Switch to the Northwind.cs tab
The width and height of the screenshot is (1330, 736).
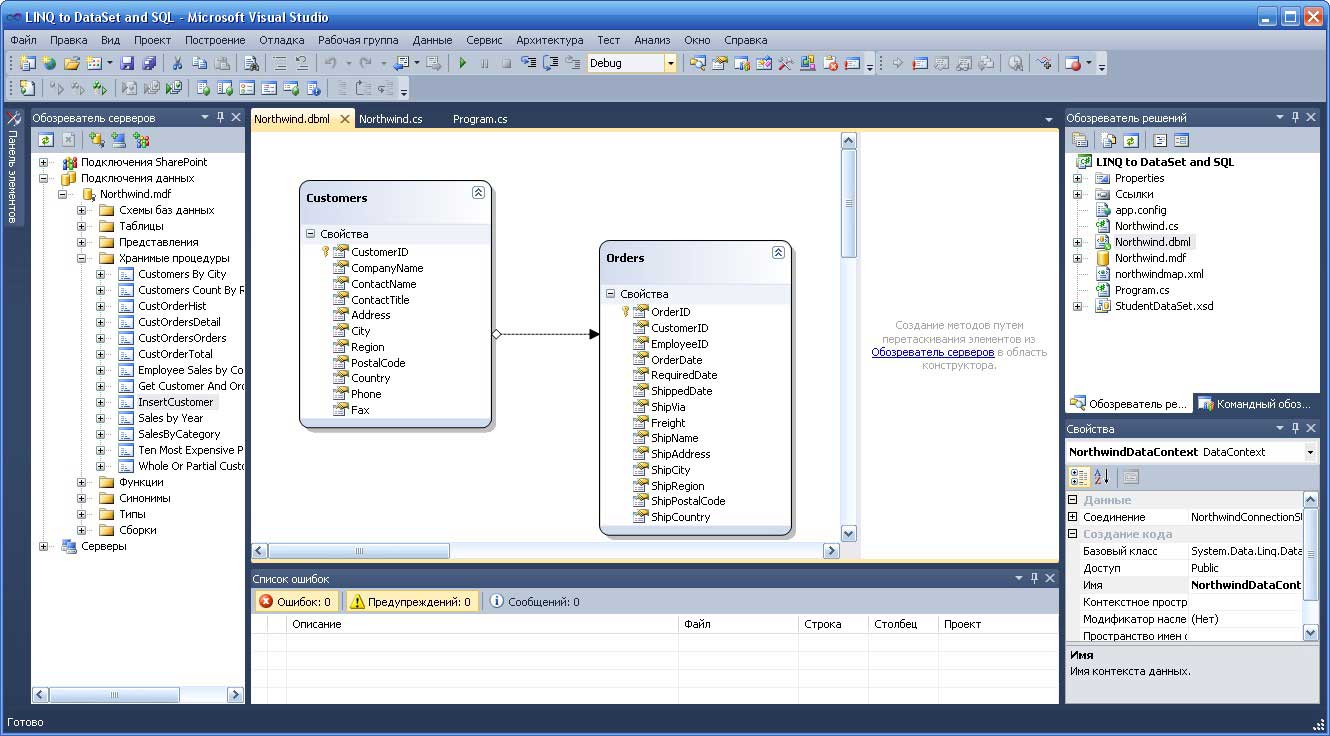click(391, 118)
